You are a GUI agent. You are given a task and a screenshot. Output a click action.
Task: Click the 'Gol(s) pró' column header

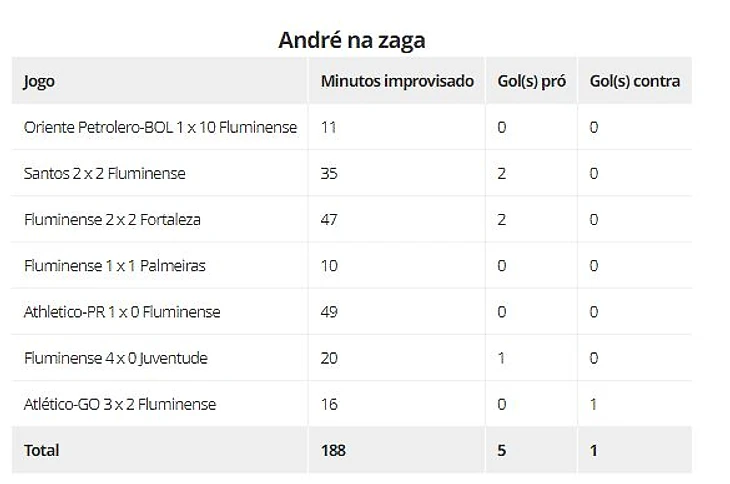coord(531,81)
